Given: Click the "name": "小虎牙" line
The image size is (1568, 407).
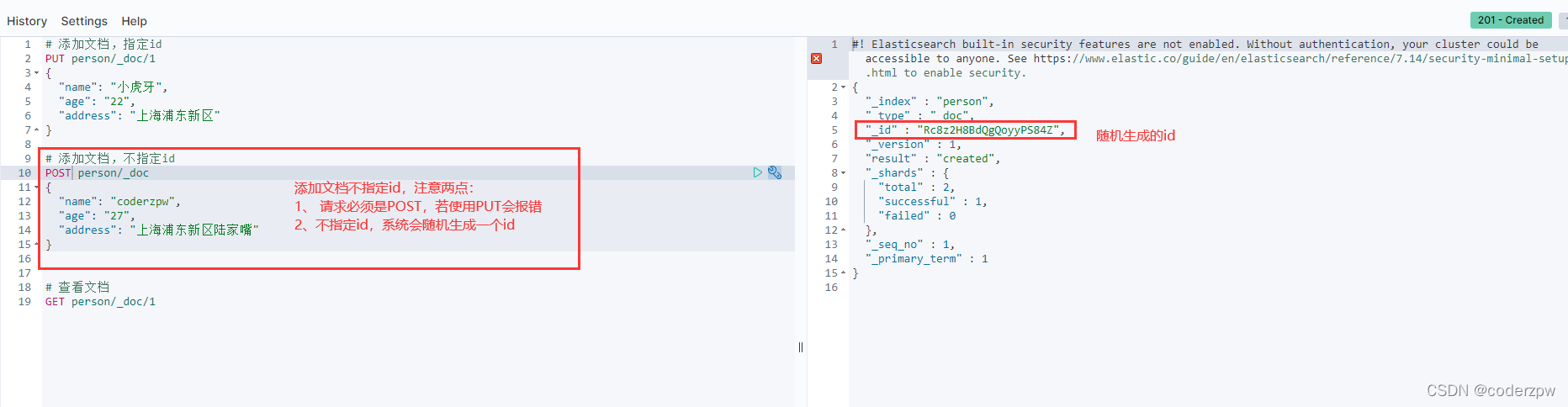Looking at the screenshot, I should (x=113, y=87).
